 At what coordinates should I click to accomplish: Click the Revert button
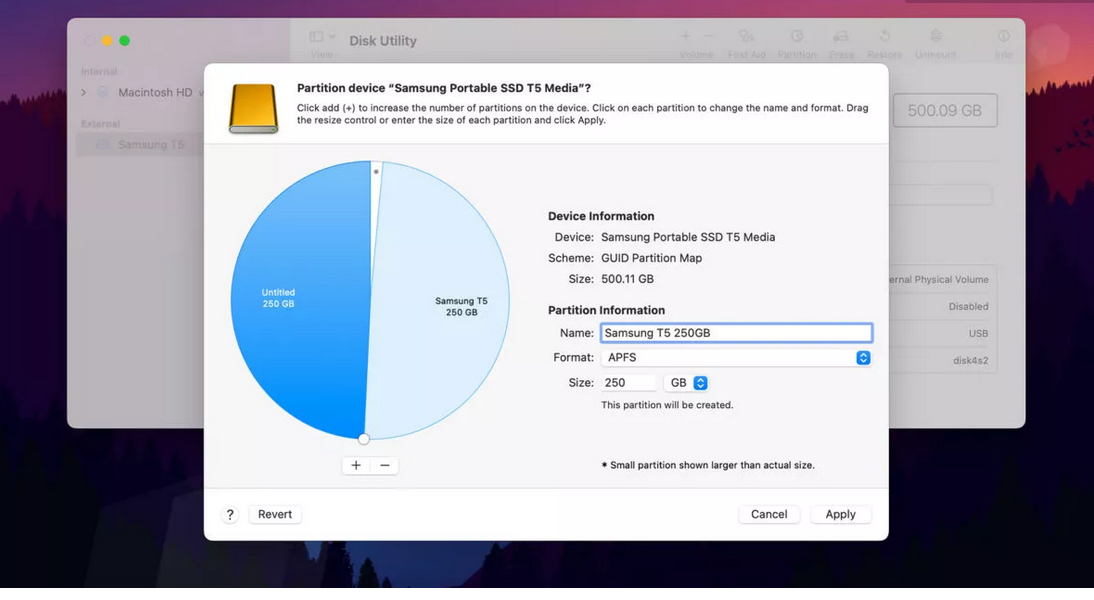275,514
